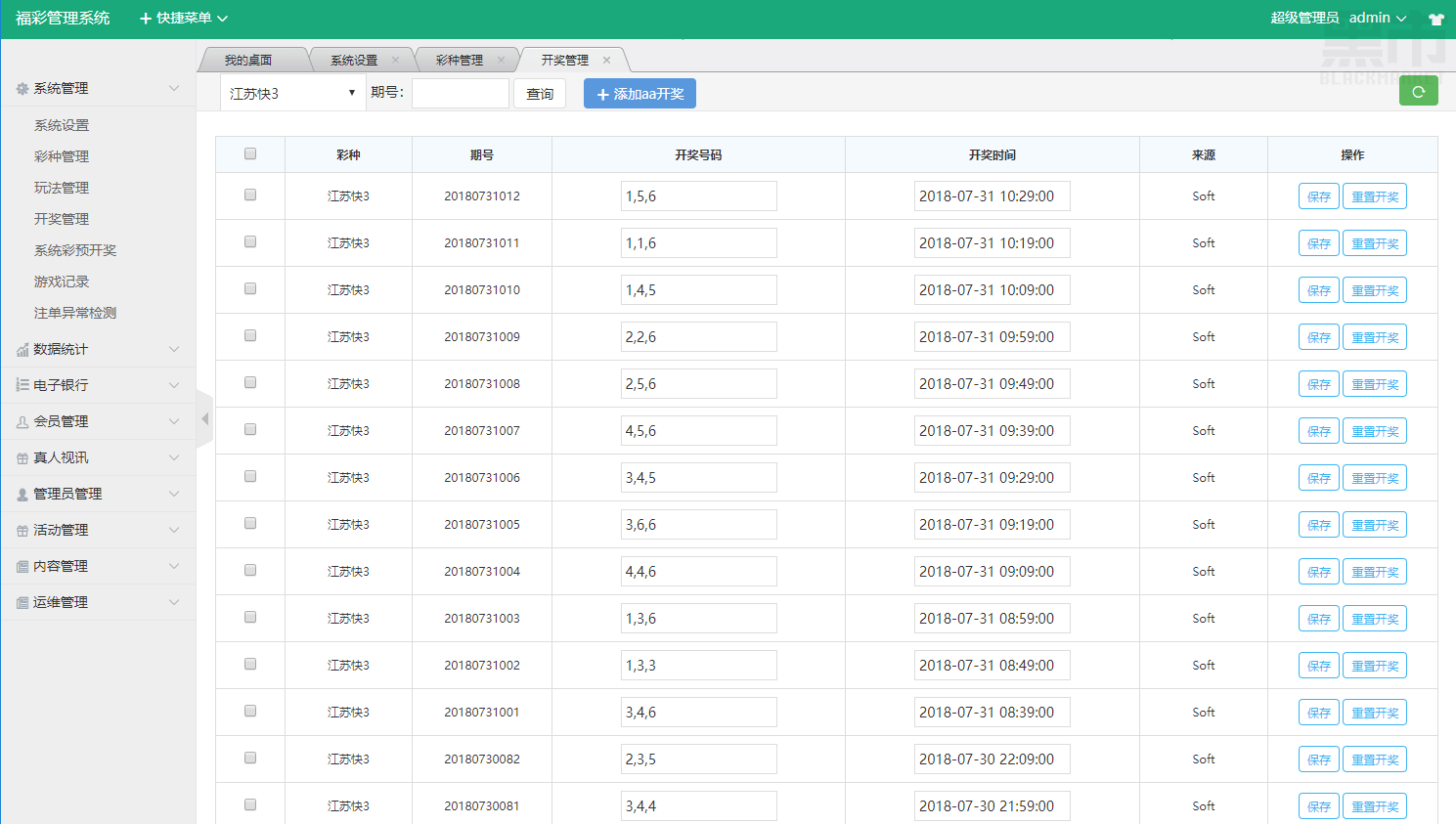Screen dimensions: 1456x824
Task: Open the 江苏快3 lottery type dropdown
Action: pyautogui.click(x=292, y=93)
